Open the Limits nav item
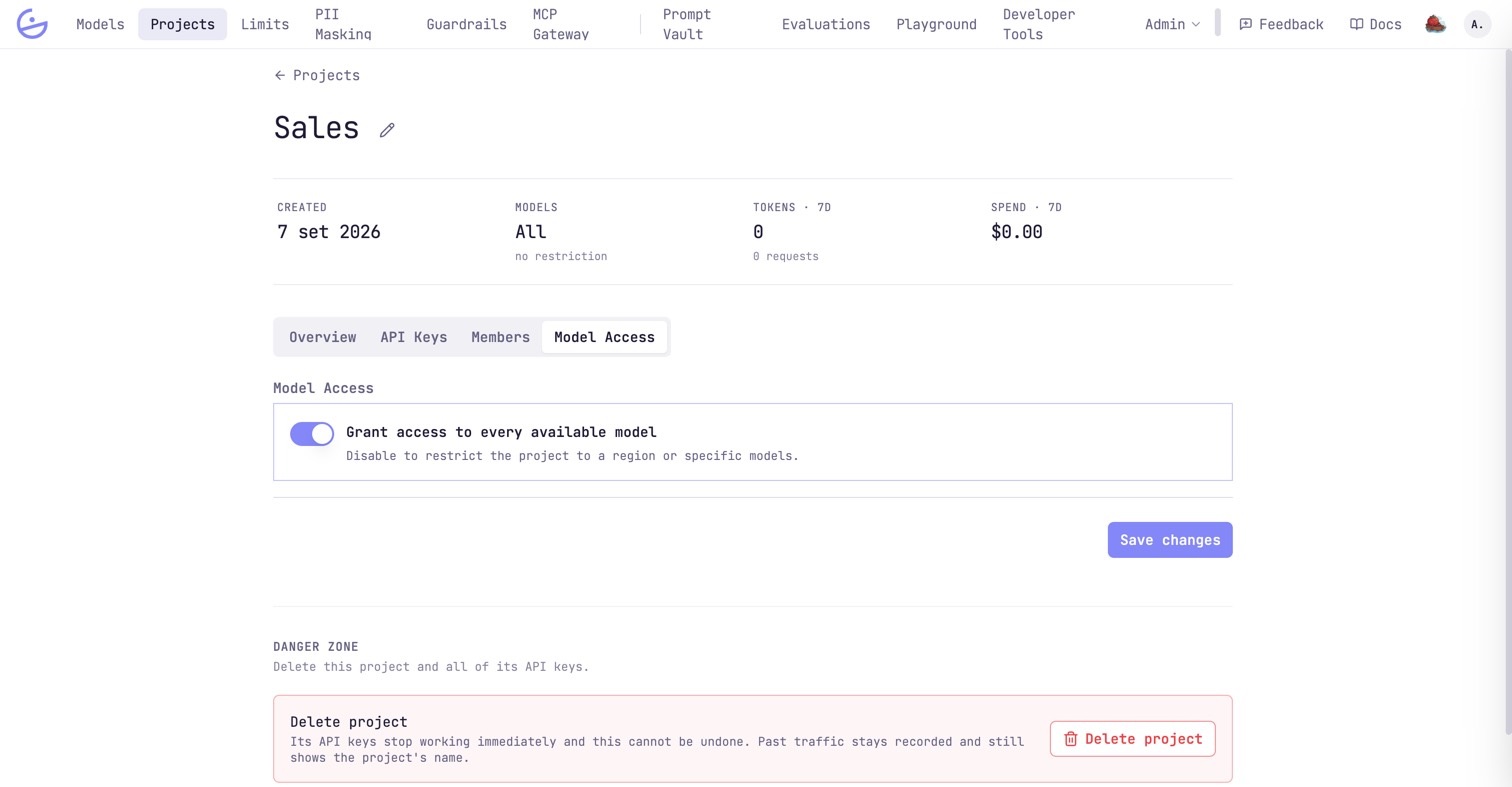 pyautogui.click(x=265, y=24)
